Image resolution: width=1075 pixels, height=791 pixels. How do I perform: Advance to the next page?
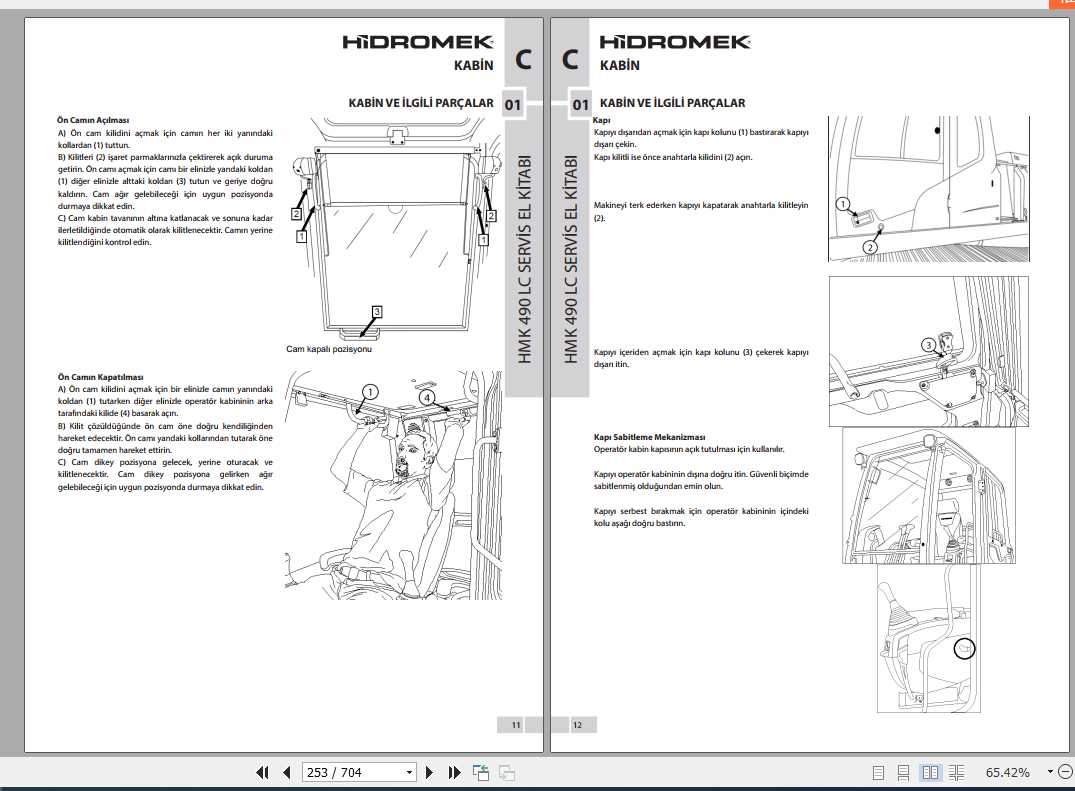click(x=429, y=772)
